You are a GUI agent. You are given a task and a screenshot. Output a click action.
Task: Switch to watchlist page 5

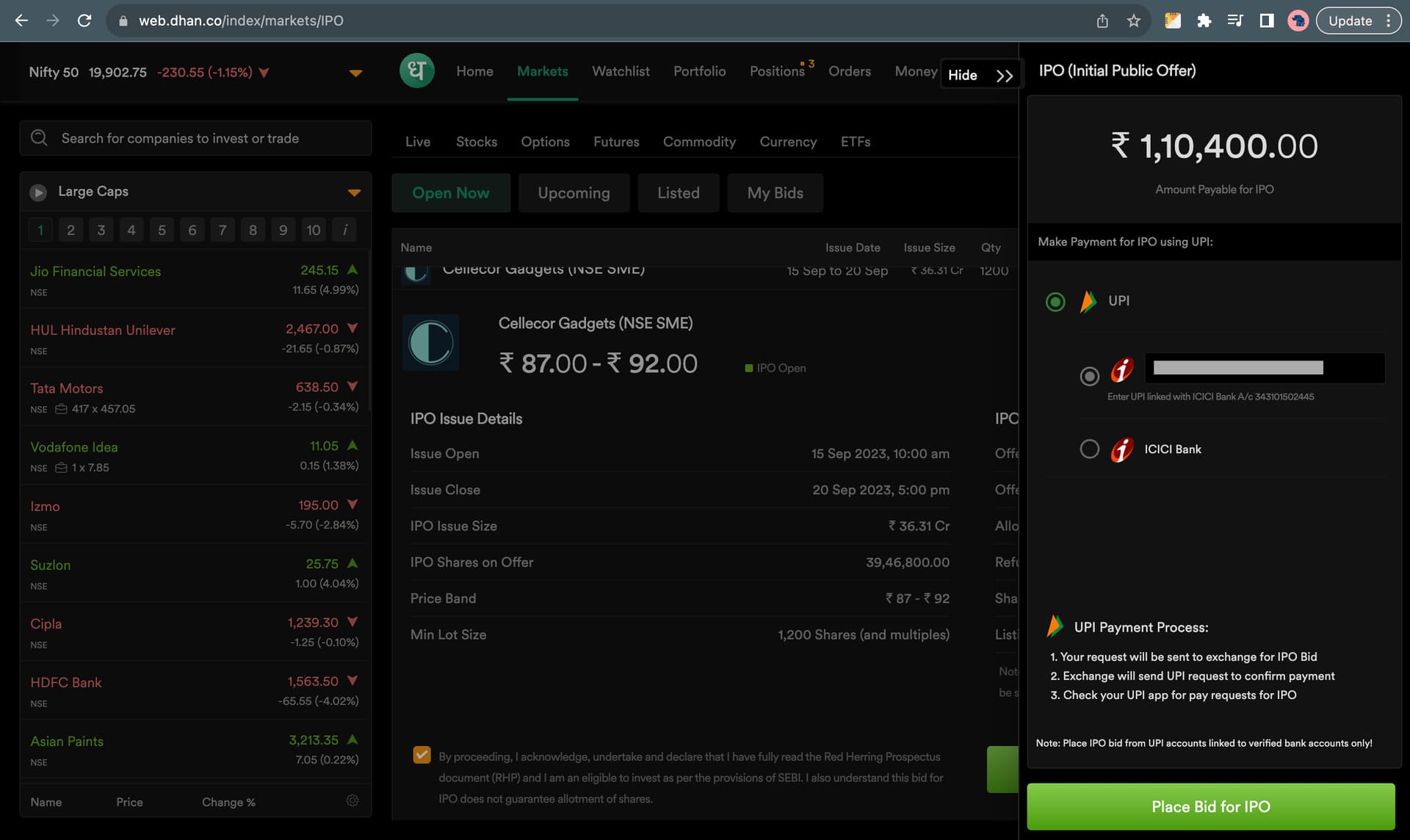pyautogui.click(x=162, y=230)
